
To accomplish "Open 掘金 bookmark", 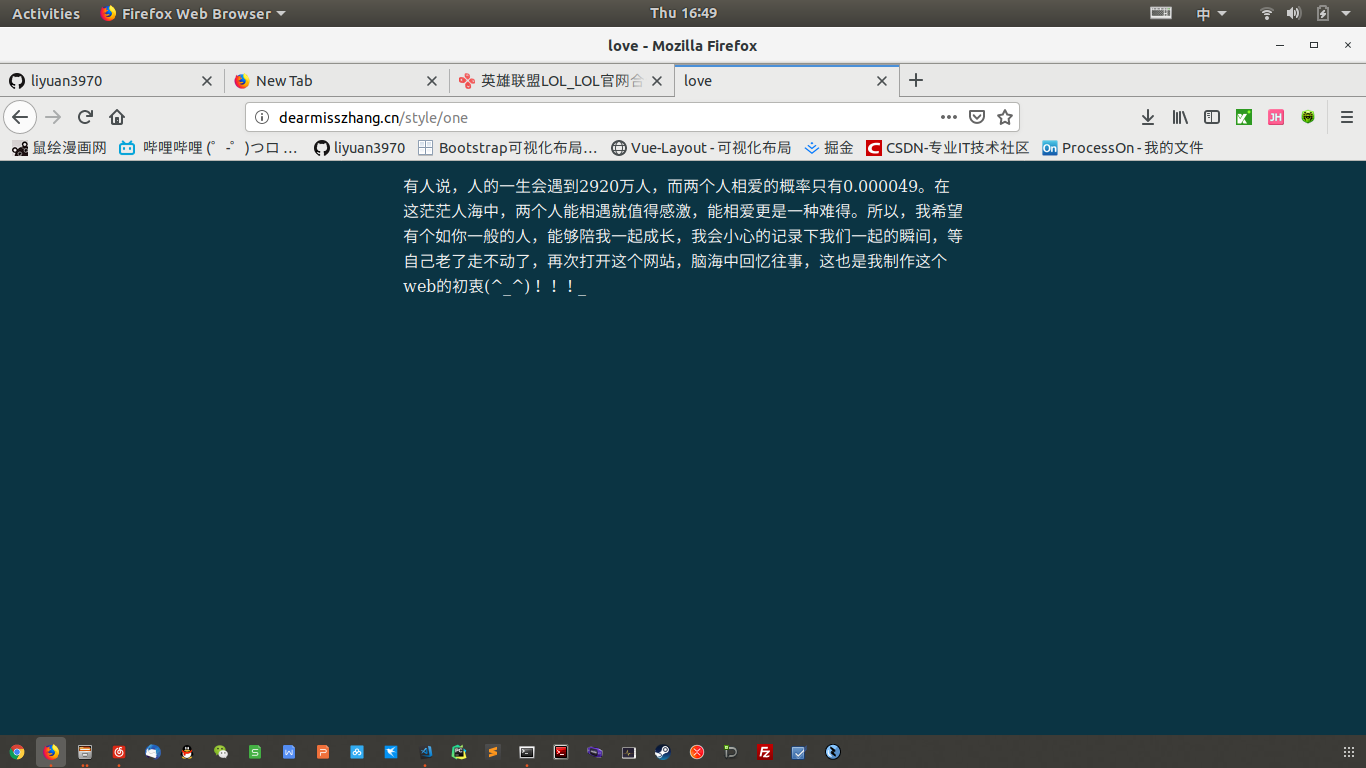I will coord(828,148).
